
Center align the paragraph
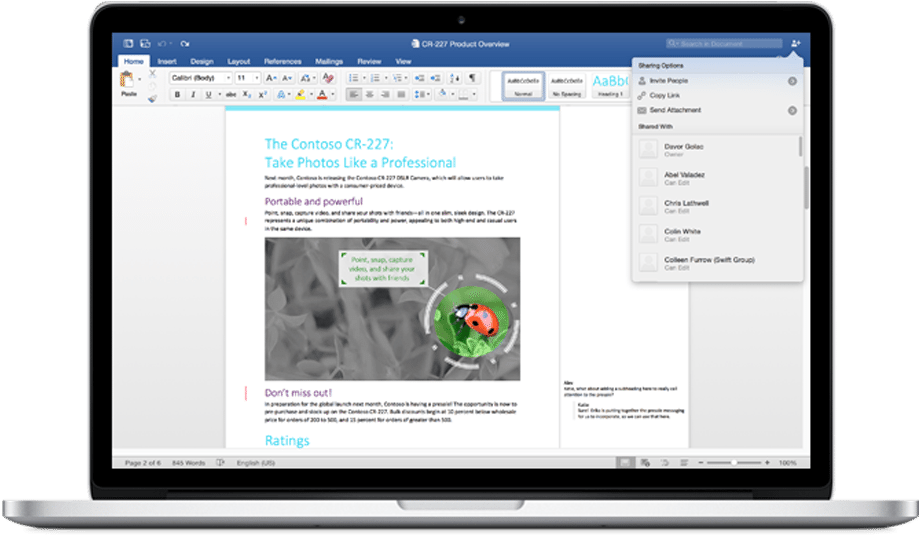368,95
